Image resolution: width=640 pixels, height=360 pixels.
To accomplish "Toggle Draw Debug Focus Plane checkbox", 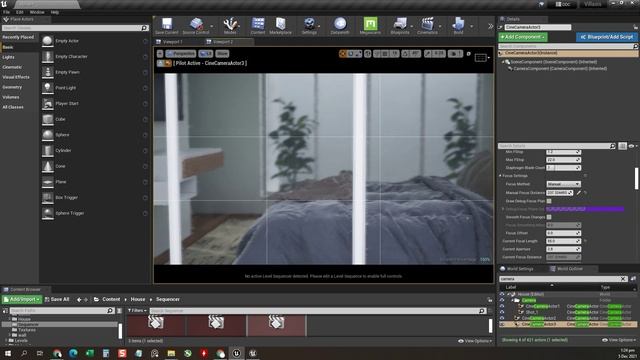I will pos(549,201).
